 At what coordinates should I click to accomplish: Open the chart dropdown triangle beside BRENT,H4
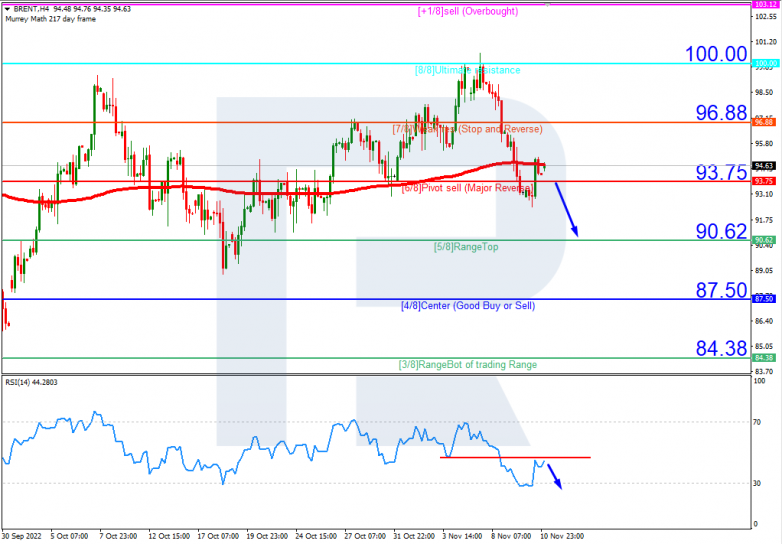pyautogui.click(x=7, y=9)
